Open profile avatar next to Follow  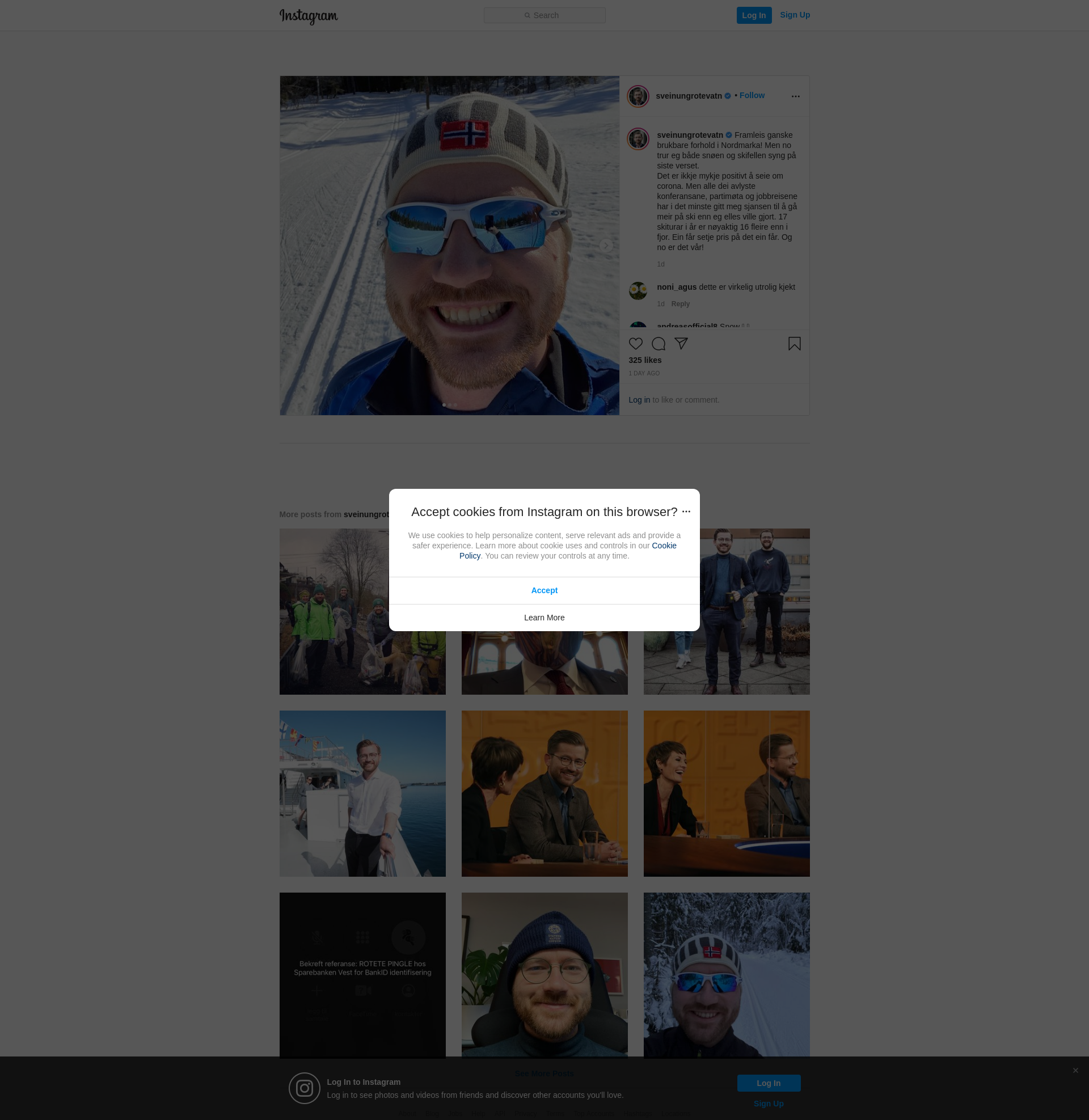point(637,96)
